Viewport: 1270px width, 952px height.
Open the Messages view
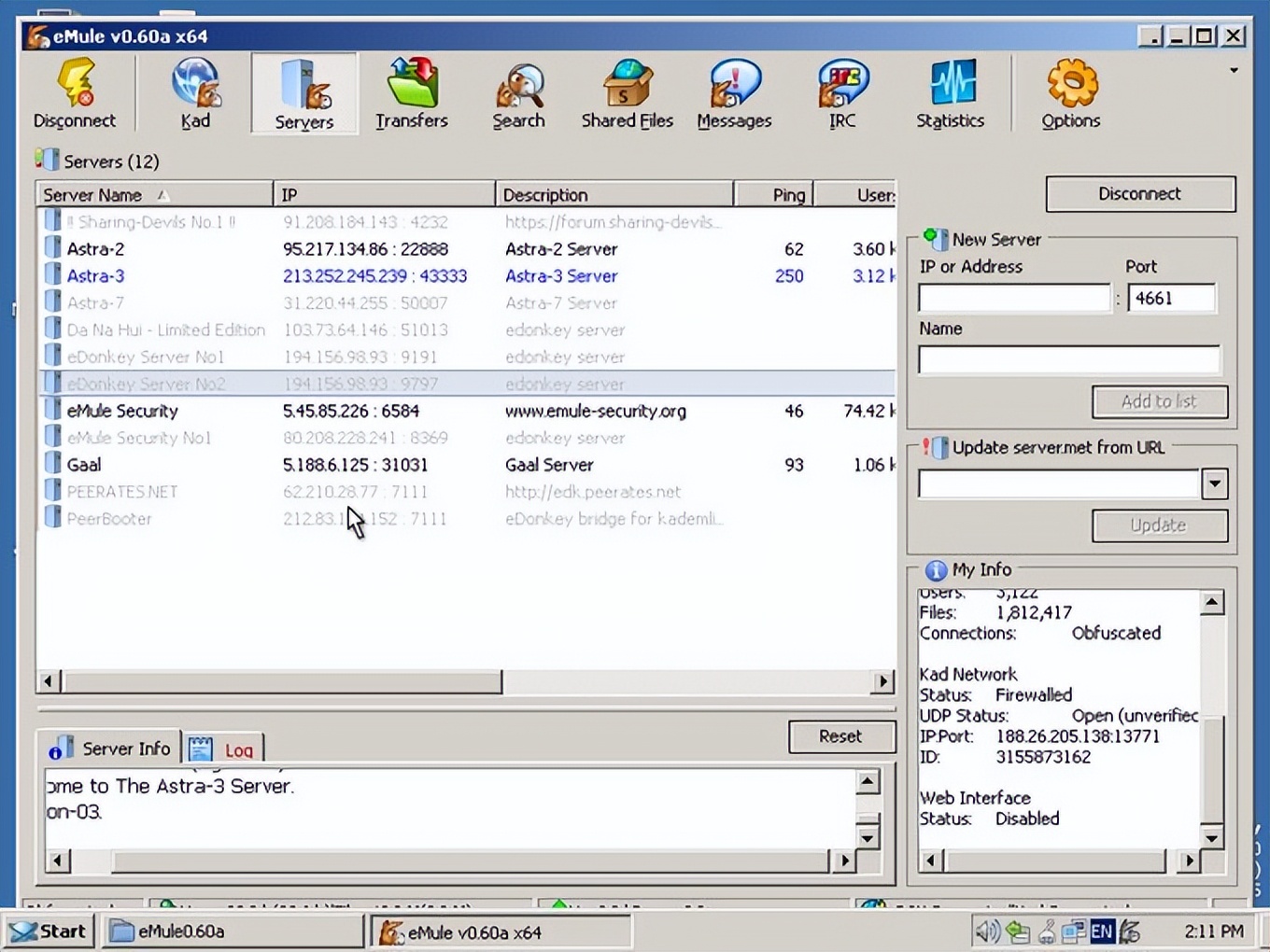734,92
